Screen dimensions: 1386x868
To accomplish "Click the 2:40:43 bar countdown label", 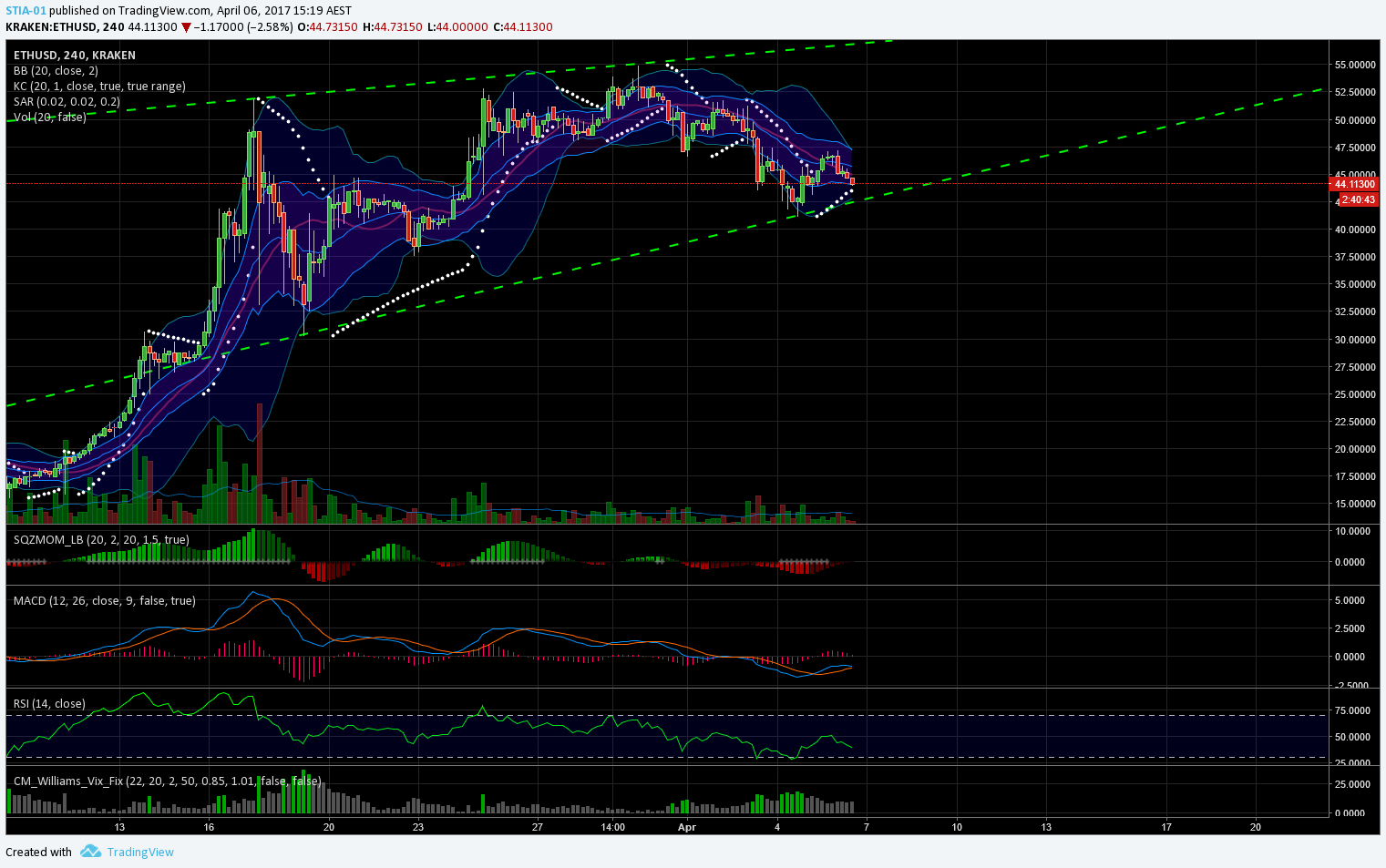I will coord(1358,200).
